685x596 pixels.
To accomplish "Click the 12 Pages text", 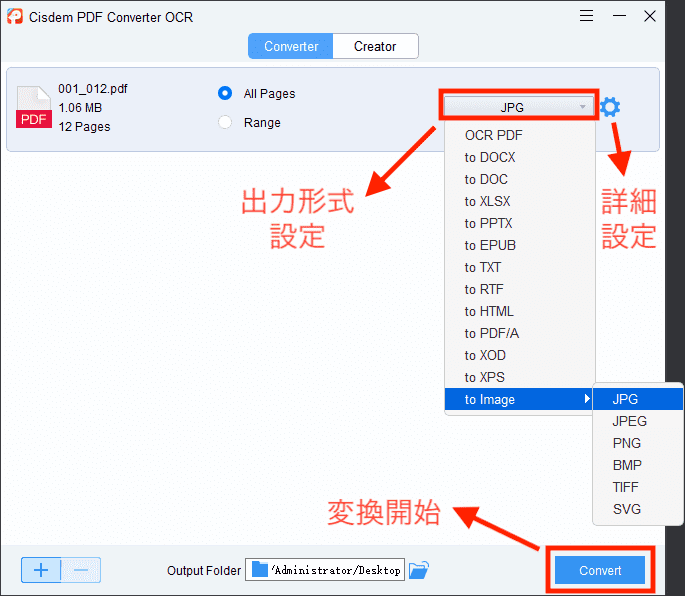I will tap(84, 127).
